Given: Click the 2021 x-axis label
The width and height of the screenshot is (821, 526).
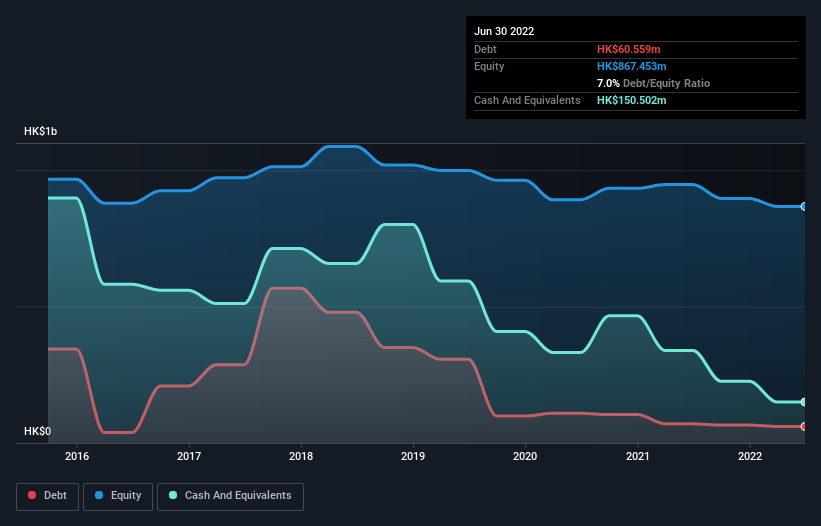Looking at the screenshot, I should click(638, 456).
